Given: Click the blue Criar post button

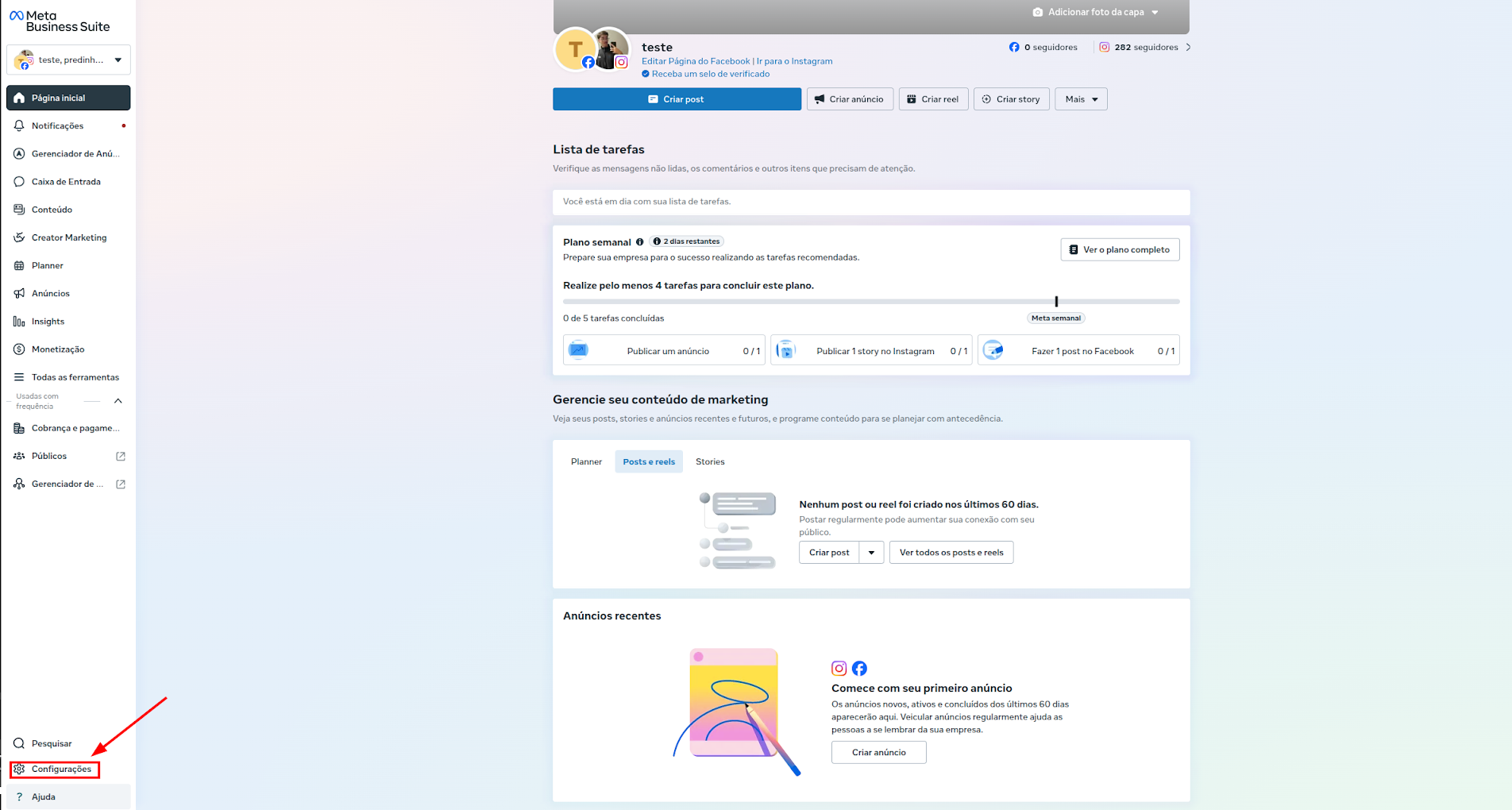Looking at the screenshot, I should (677, 99).
